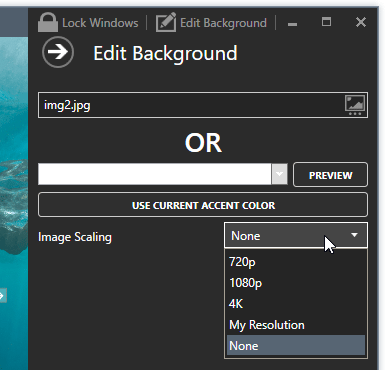Viewport: 385px width, 370px height.
Task: Collapse the Image Scaling combo box
Action: click(296, 235)
